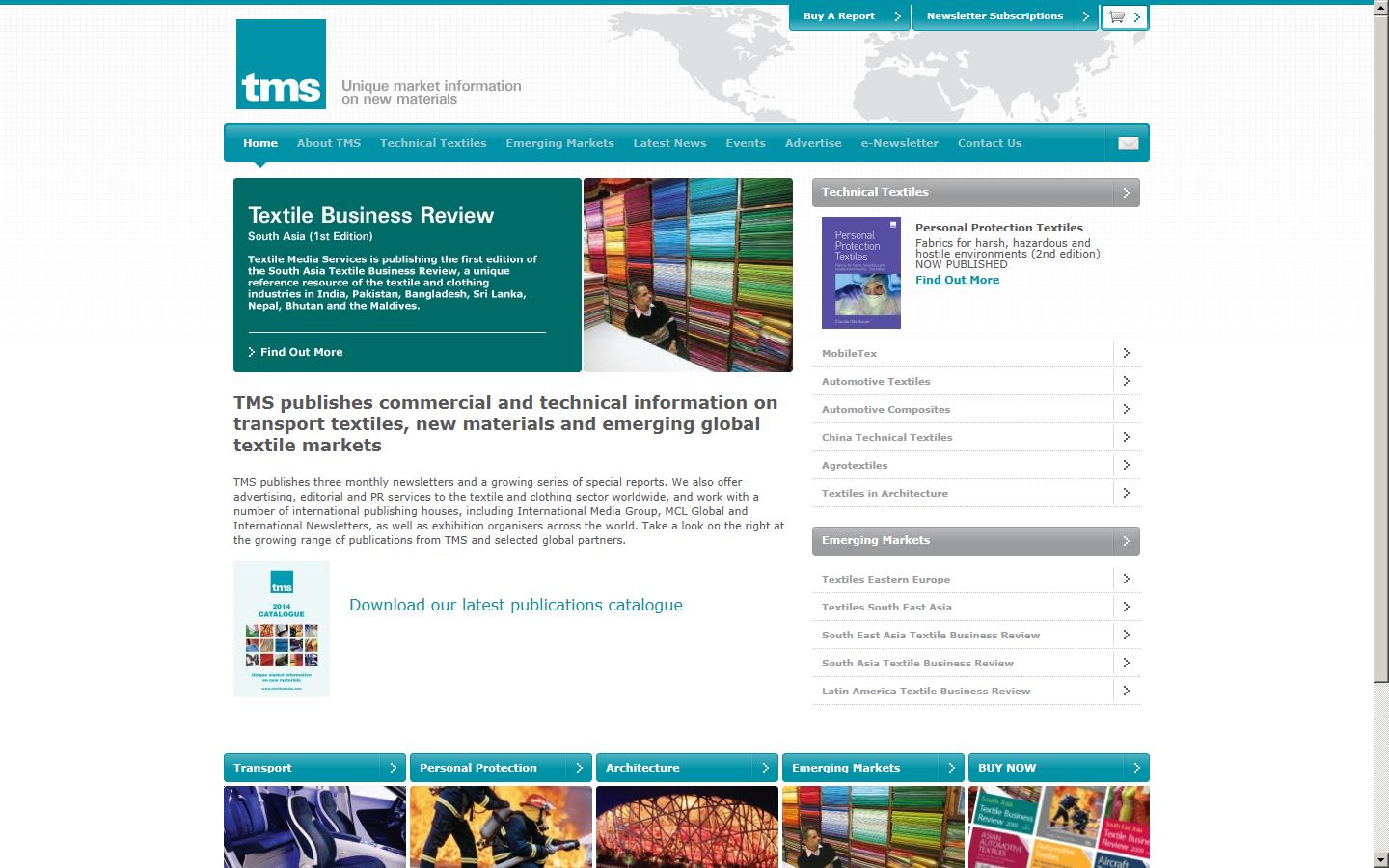
Task: Switch to the Advertise navigation tab
Action: 812,143
